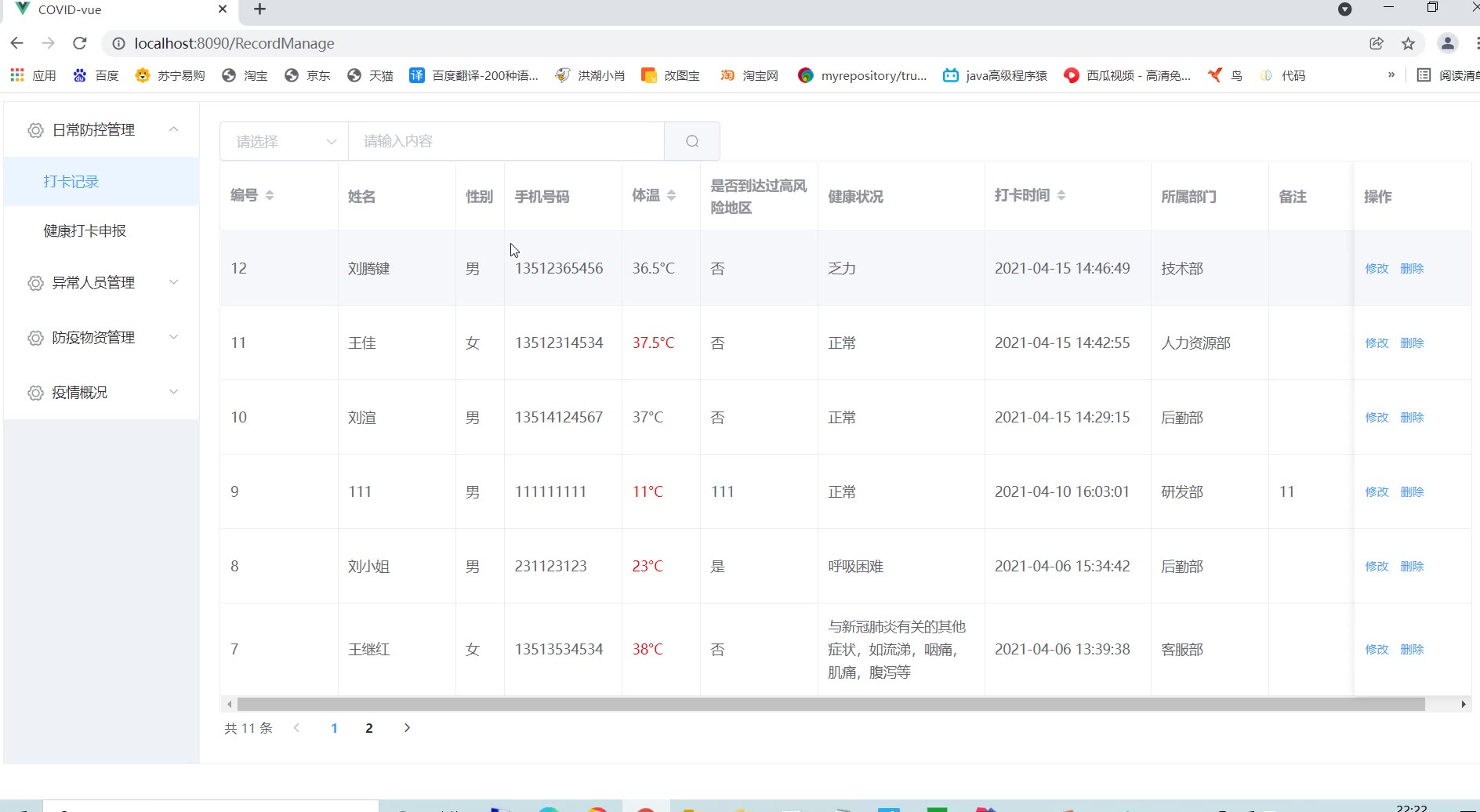Open a new browser tab
The width and height of the screenshot is (1480, 812).
(260, 9)
